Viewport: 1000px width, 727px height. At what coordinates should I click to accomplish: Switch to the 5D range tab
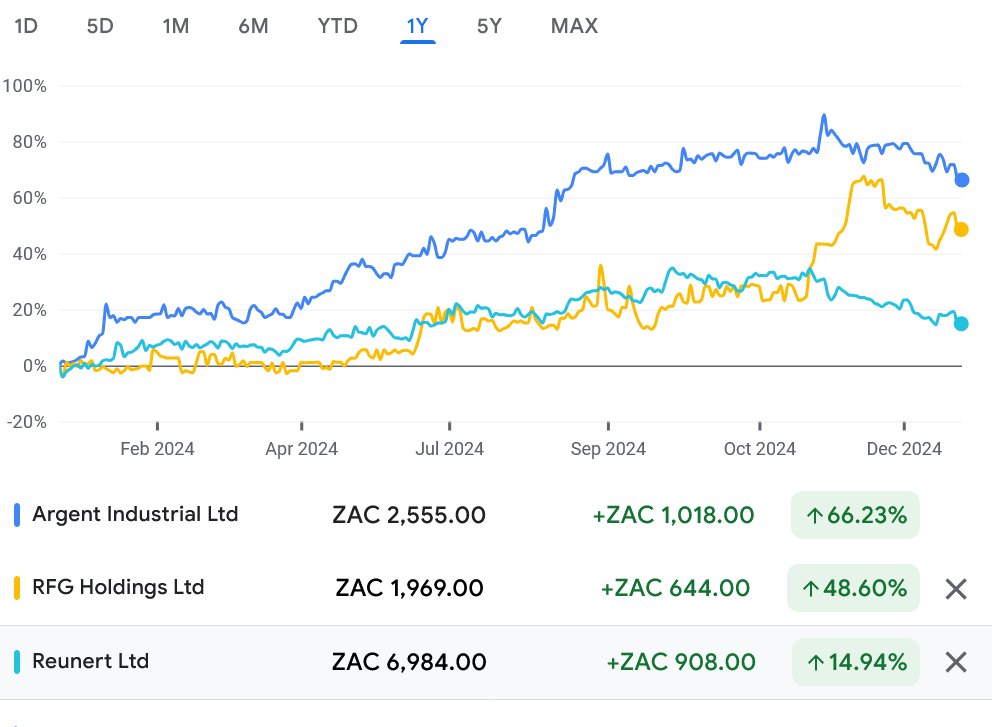(x=100, y=26)
